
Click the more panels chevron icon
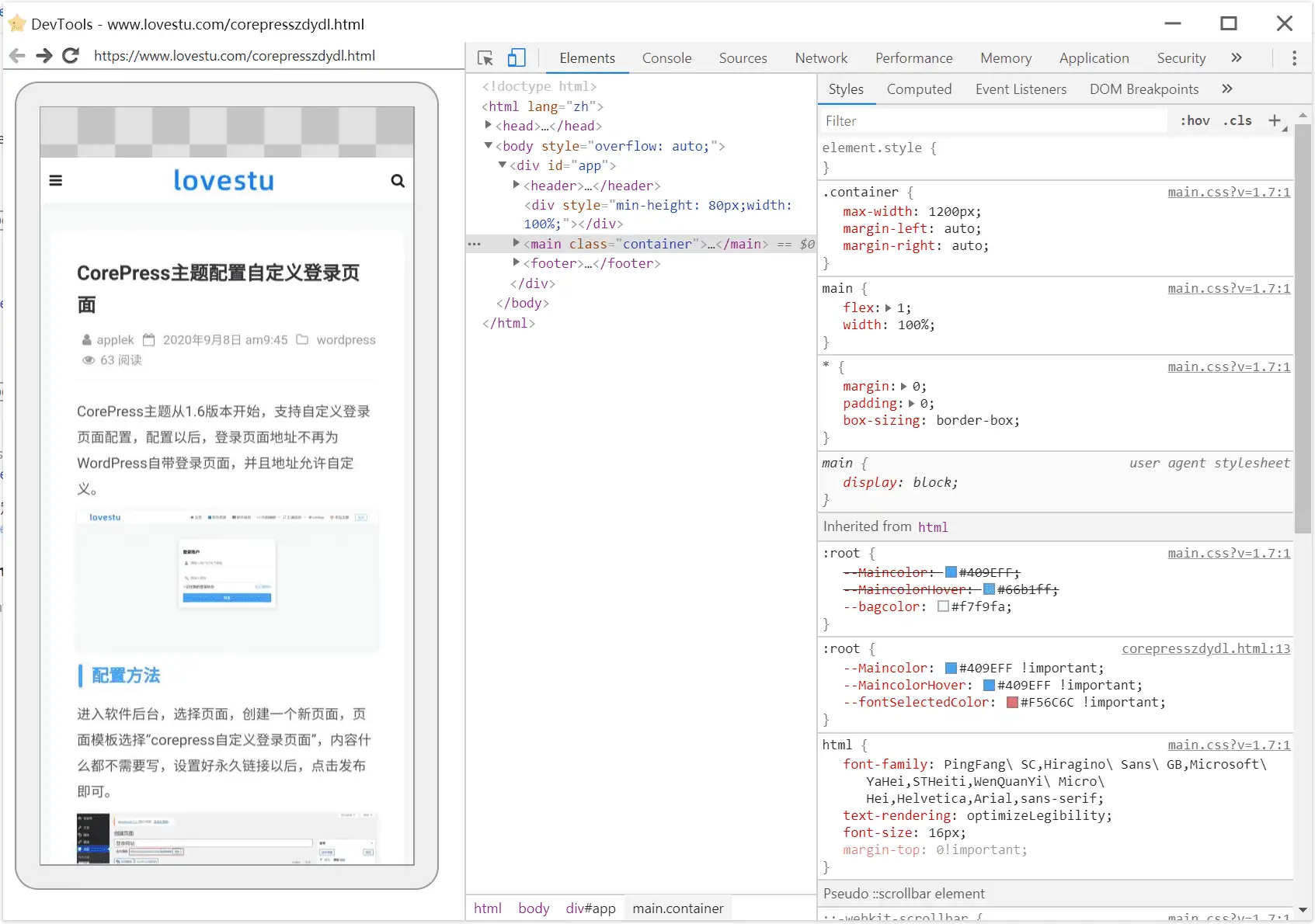click(1237, 57)
